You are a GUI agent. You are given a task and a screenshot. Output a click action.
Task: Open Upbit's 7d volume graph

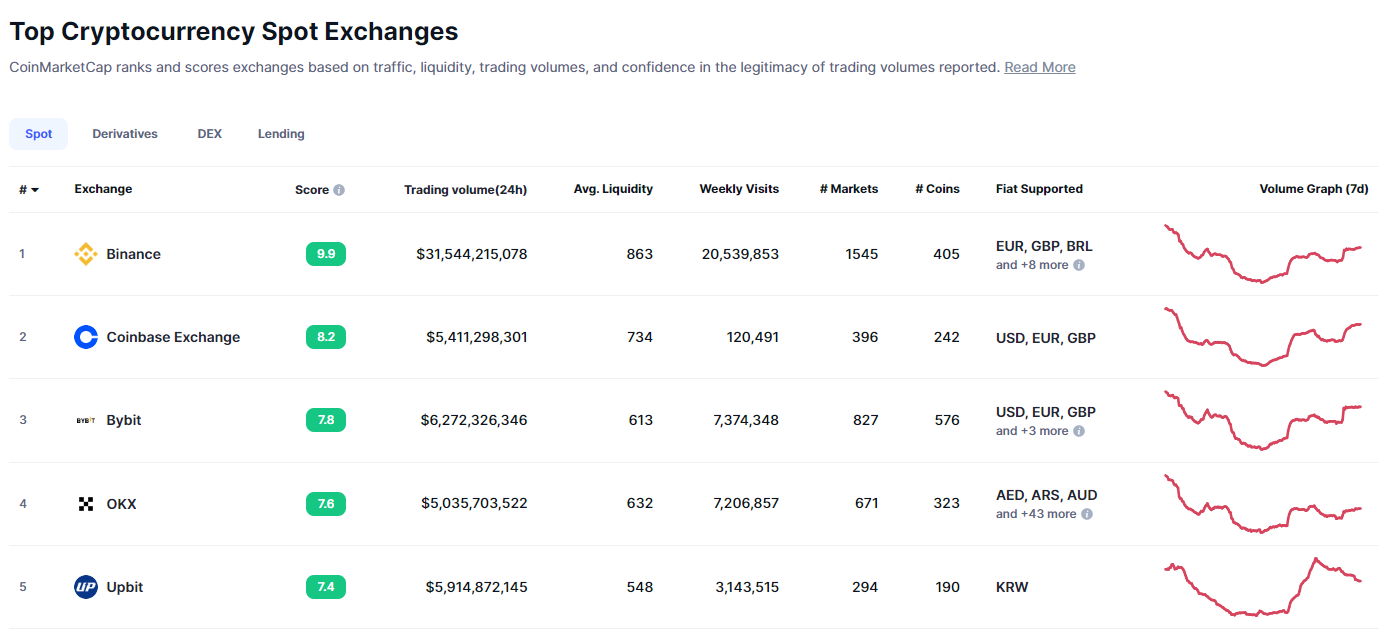[1263, 587]
